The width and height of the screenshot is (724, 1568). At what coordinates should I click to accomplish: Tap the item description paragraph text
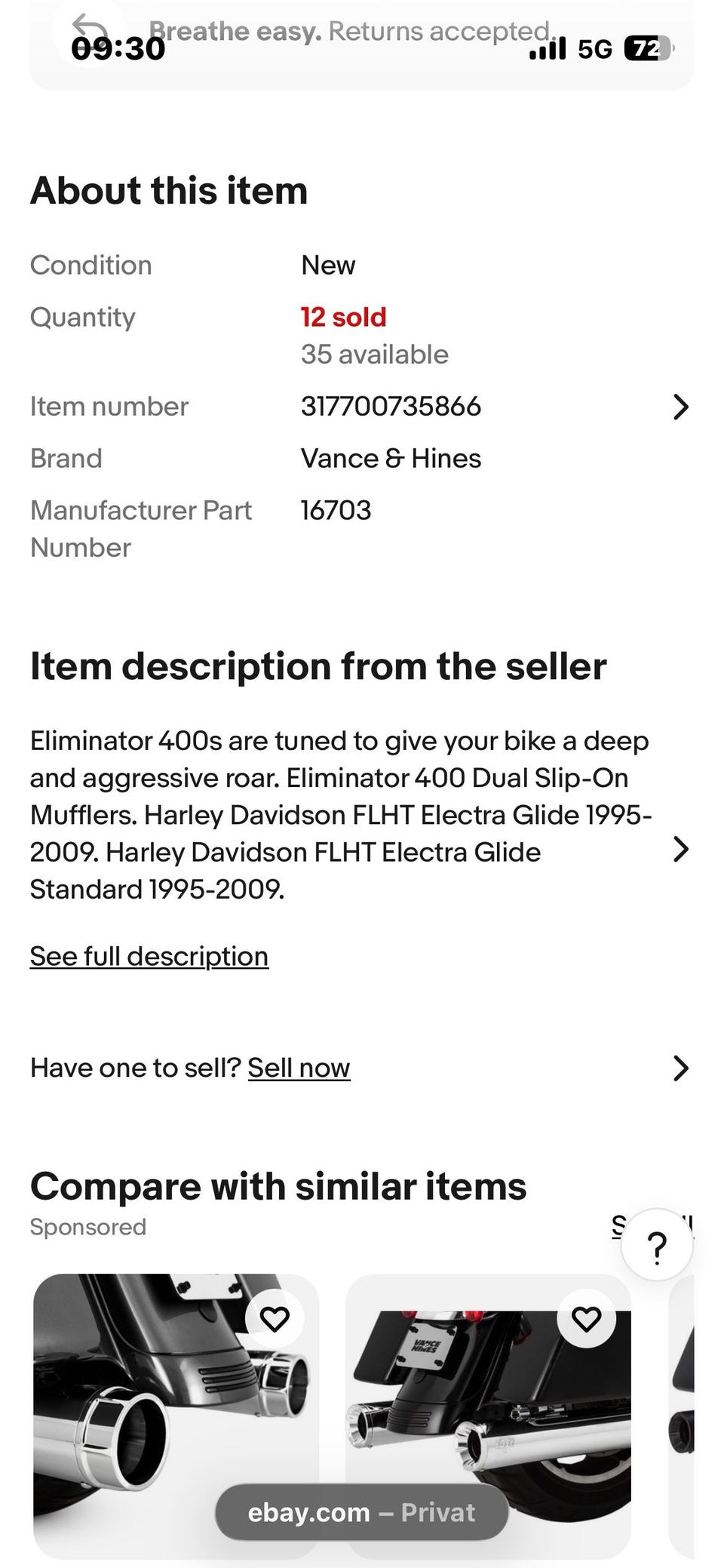[341, 815]
